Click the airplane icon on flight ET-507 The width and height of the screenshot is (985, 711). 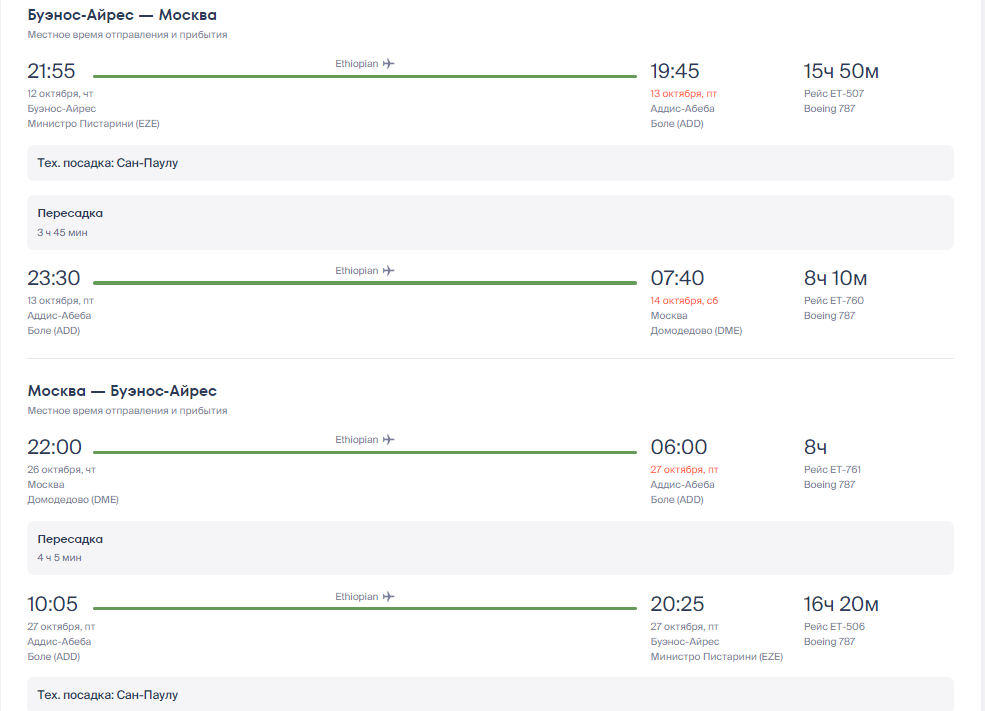[x=388, y=63]
